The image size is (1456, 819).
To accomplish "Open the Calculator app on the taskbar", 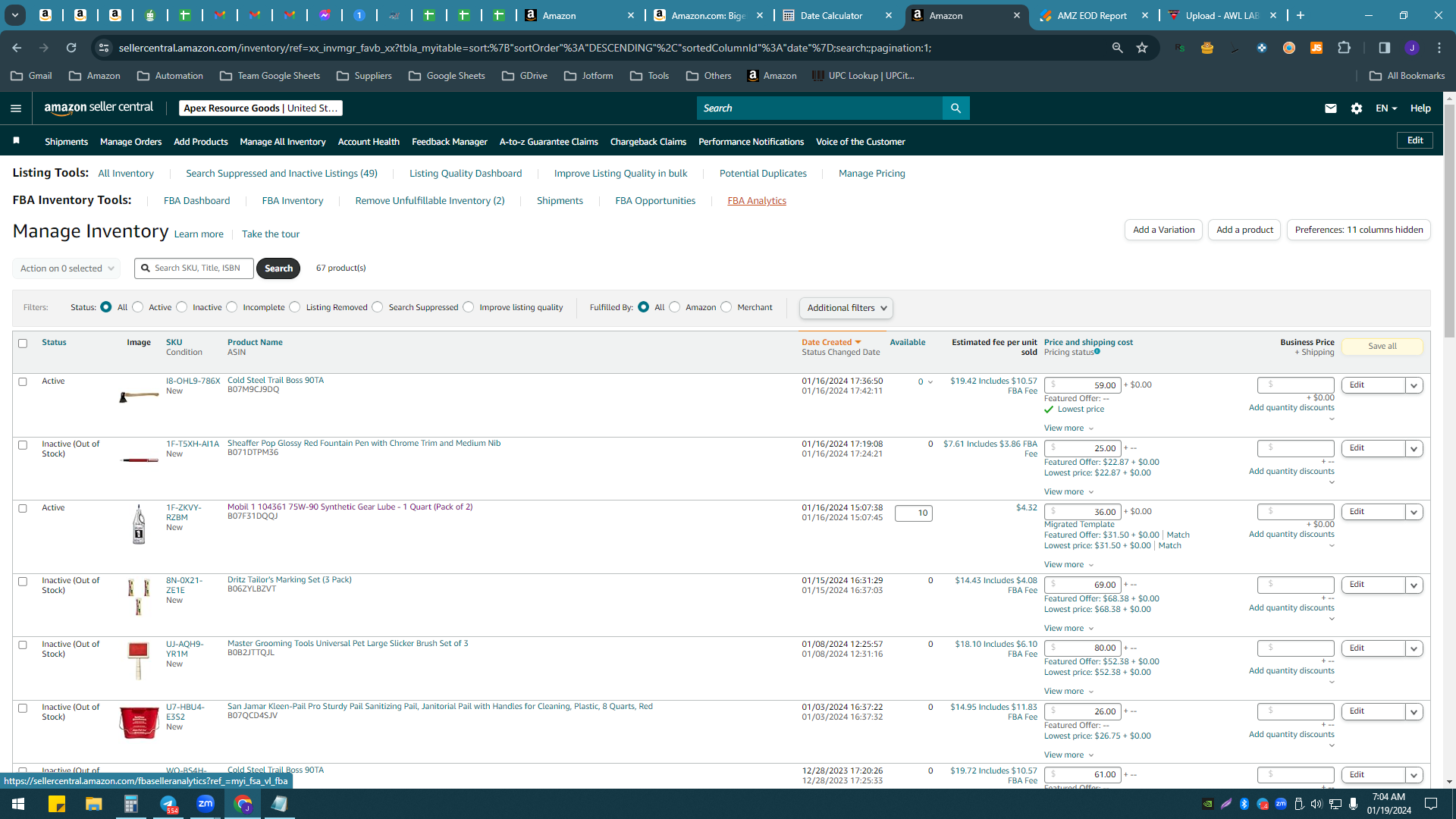I will [131, 804].
